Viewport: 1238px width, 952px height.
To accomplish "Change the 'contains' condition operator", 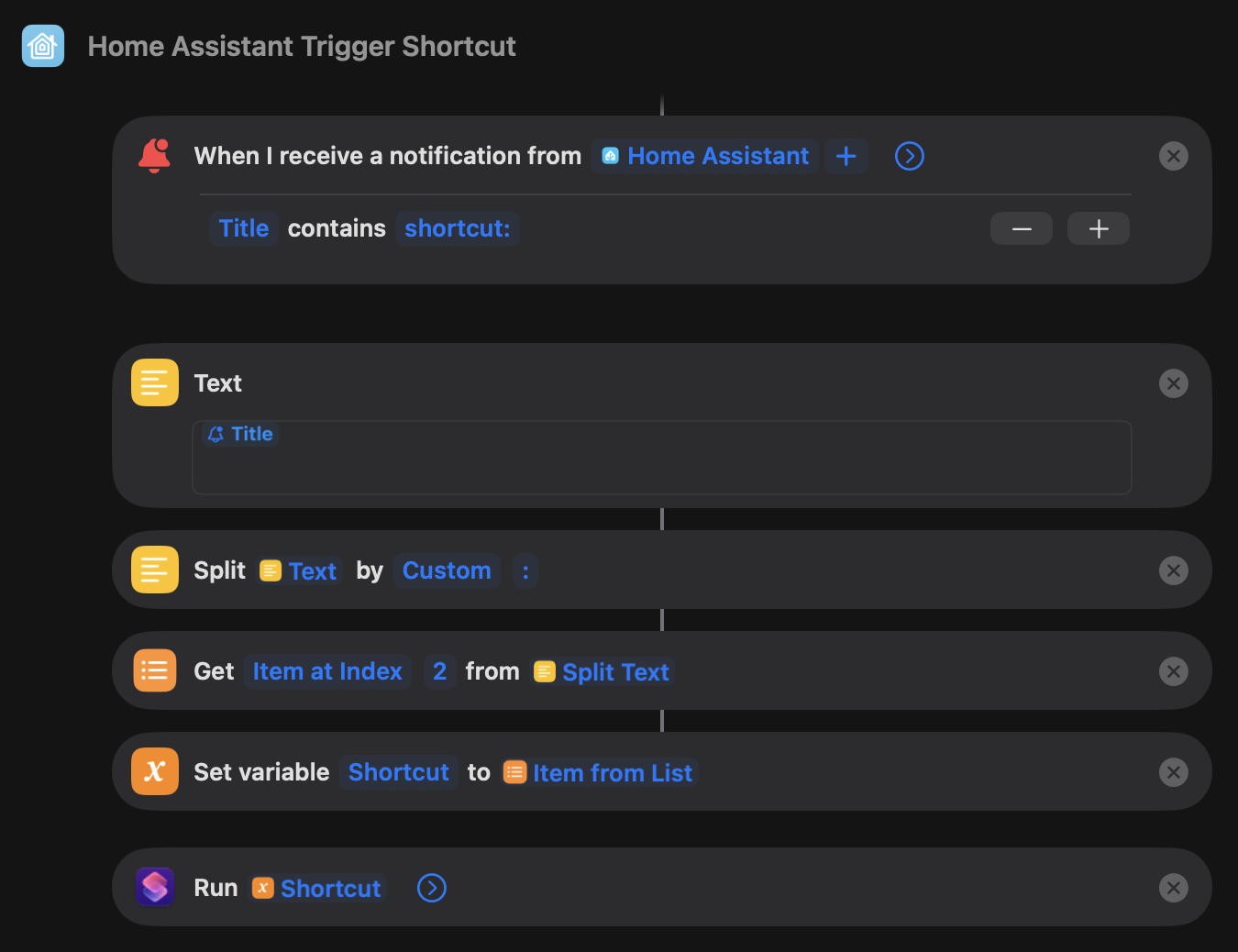I will click(x=337, y=228).
